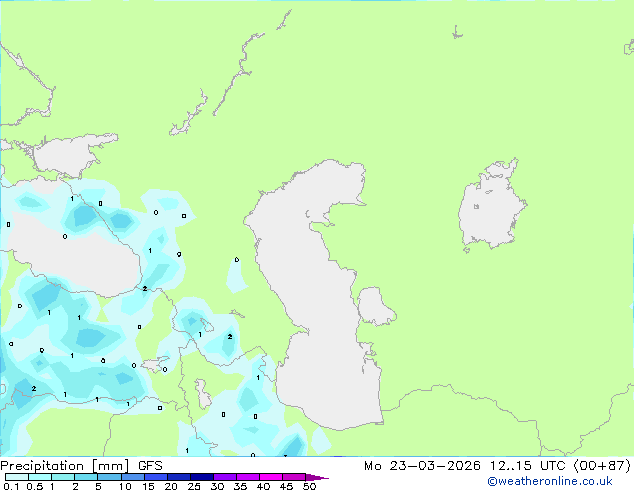
Task: Pick the legend swatch between 0.5 and 1
Action: 40,477
